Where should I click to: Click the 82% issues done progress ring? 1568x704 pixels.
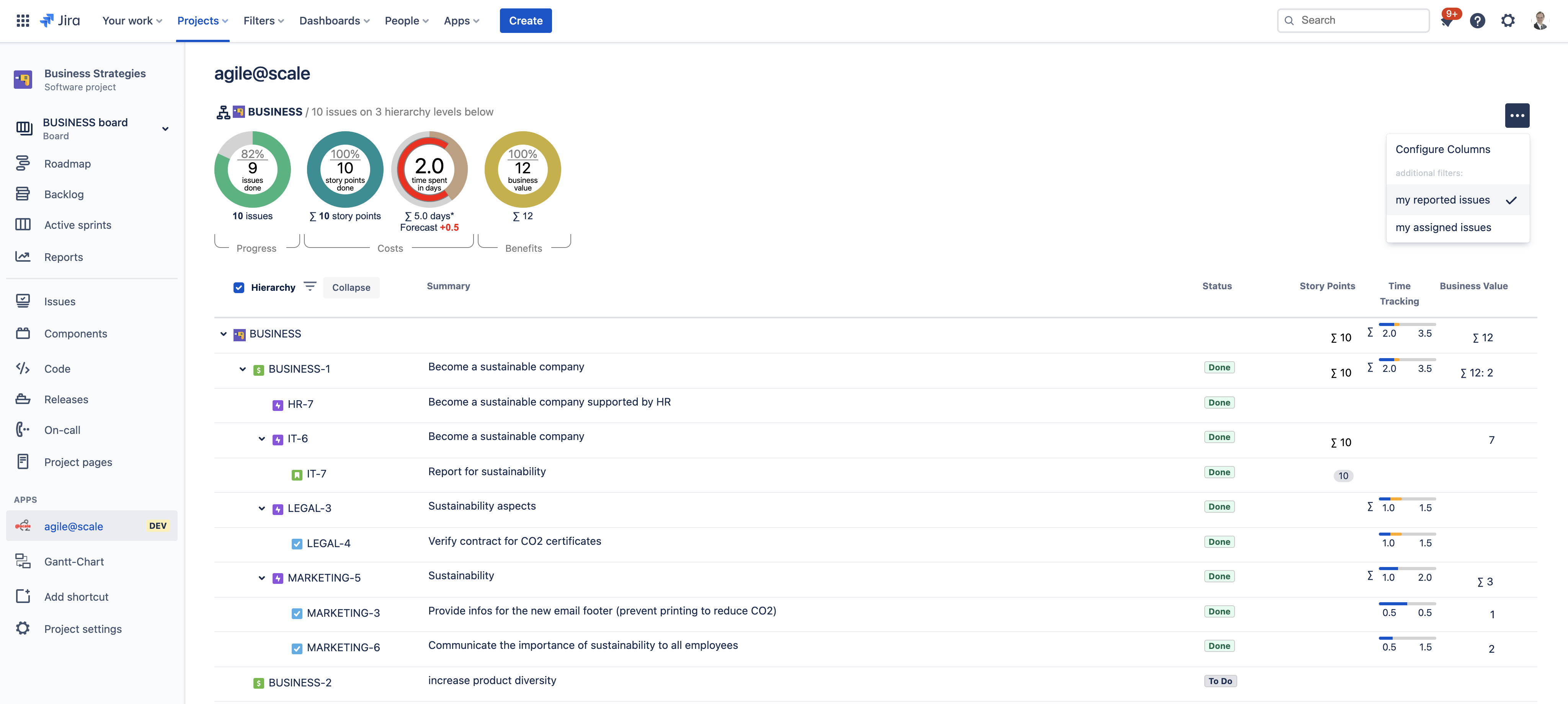(252, 170)
